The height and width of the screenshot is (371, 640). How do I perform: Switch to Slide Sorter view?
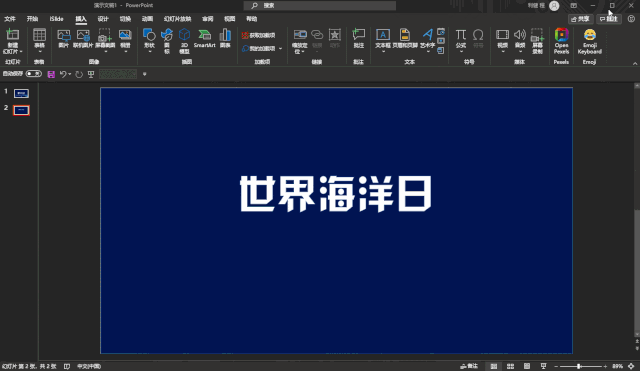point(510,366)
